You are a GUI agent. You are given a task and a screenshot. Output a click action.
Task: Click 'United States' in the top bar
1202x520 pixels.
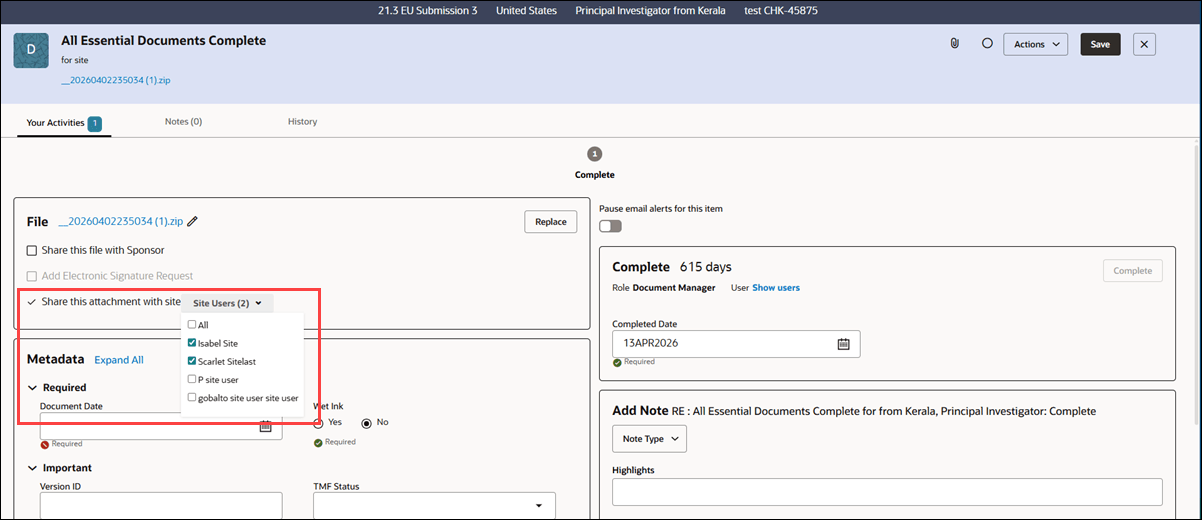tap(526, 10)
